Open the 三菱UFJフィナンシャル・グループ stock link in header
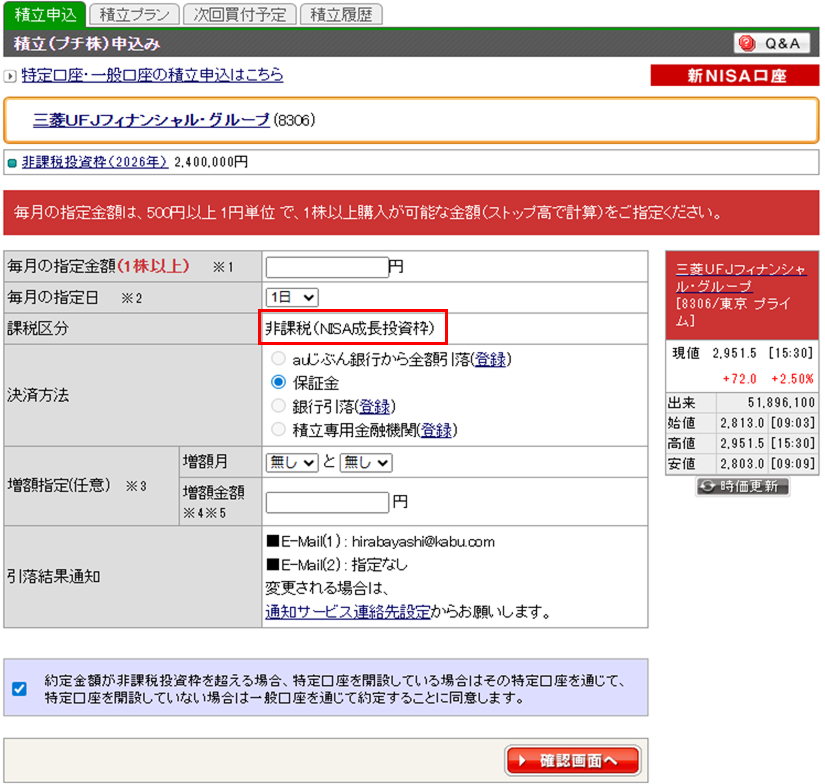This screenshot has width=825, height=784. 151,120
